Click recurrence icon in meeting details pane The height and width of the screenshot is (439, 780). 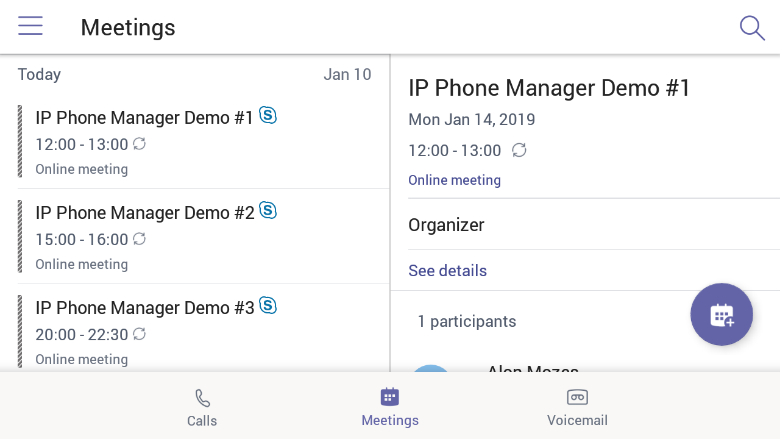pos(519,150)
